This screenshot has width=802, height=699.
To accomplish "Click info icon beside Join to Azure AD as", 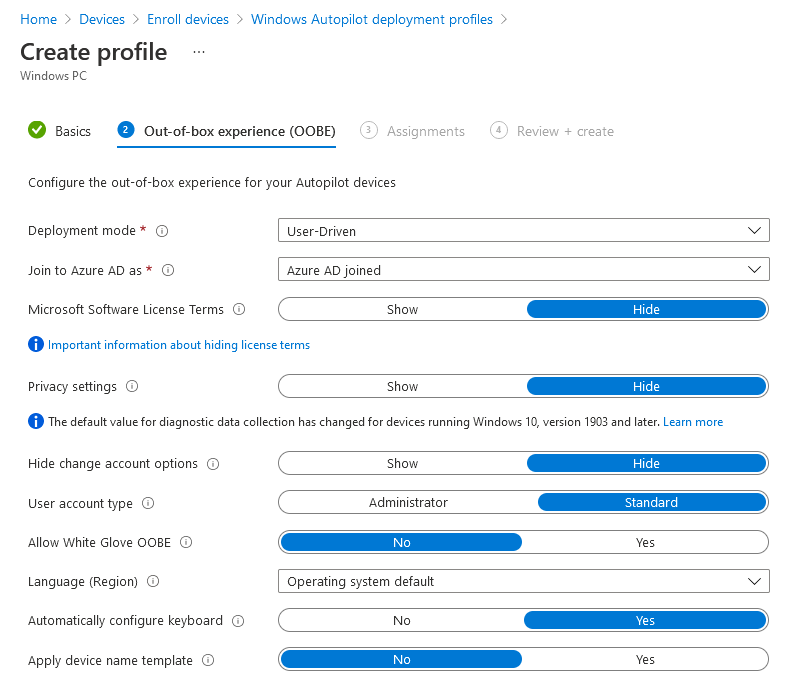I will [168, 270].
